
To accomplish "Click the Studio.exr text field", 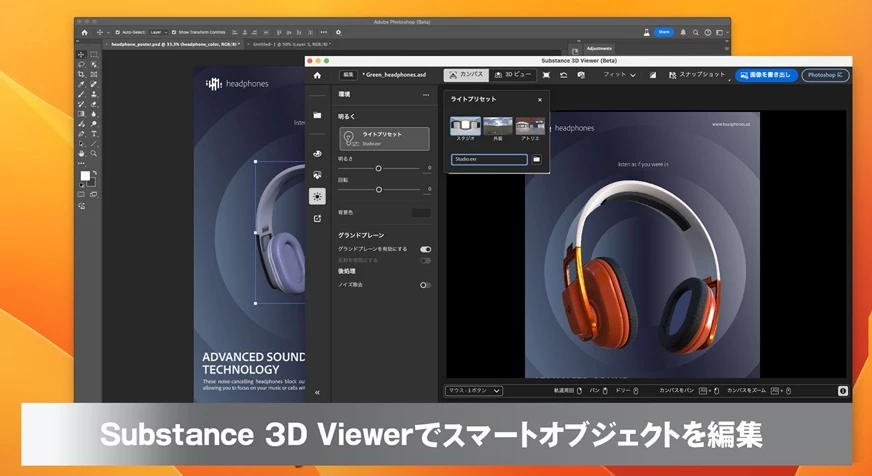I will pyautogui.click(x=489, y=160).
